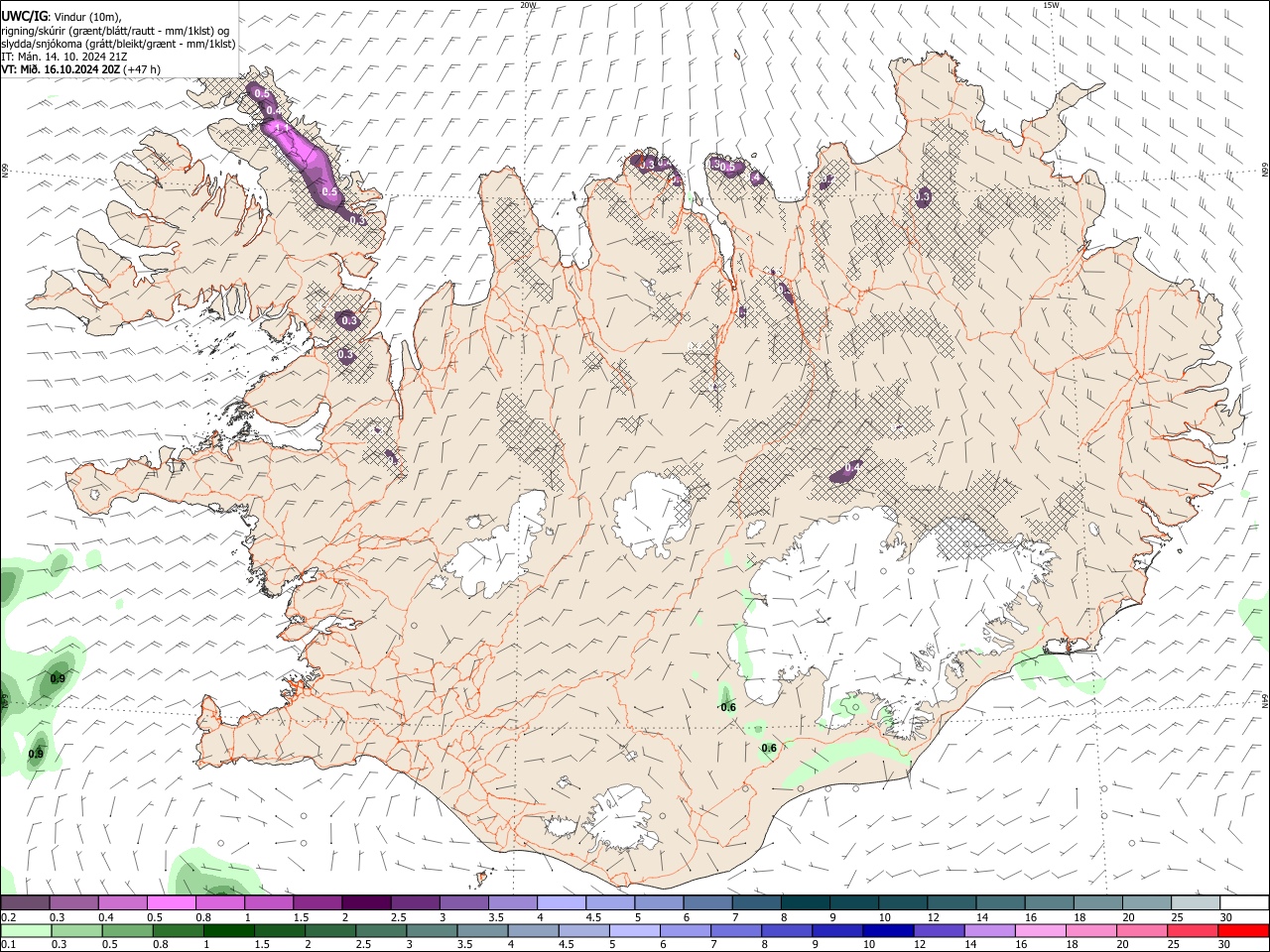
Task: Click the bright pink upper swatch between 0.5 and 0.8
Action: tap(171, 903)
